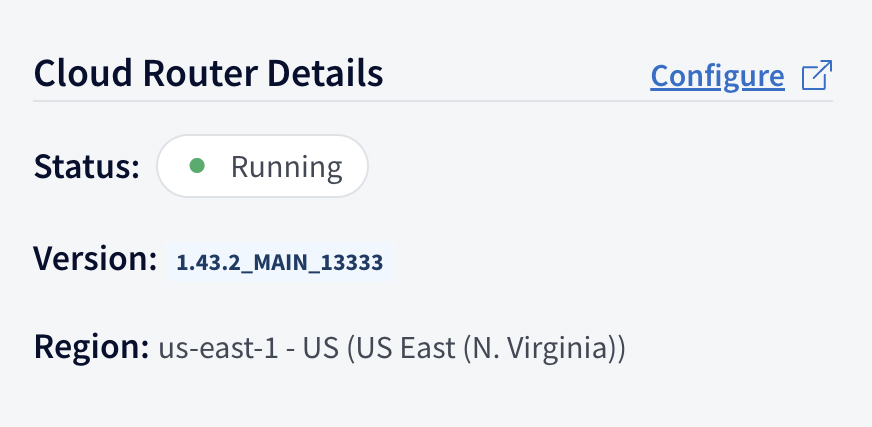
Task: Click the external link icon beside Configure
Action: click(x=817, y=75)
